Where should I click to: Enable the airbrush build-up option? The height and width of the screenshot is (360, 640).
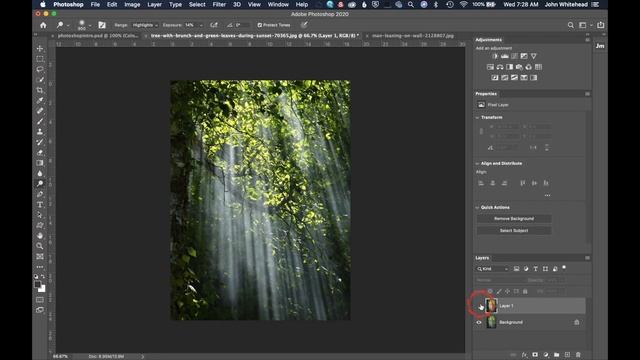pos(214,25)
